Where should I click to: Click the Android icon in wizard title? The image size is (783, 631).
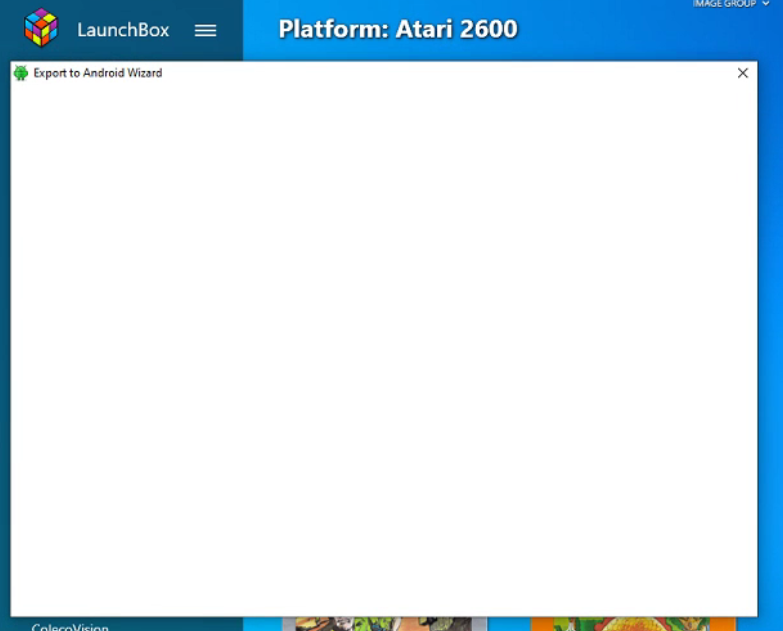point(21,73)
